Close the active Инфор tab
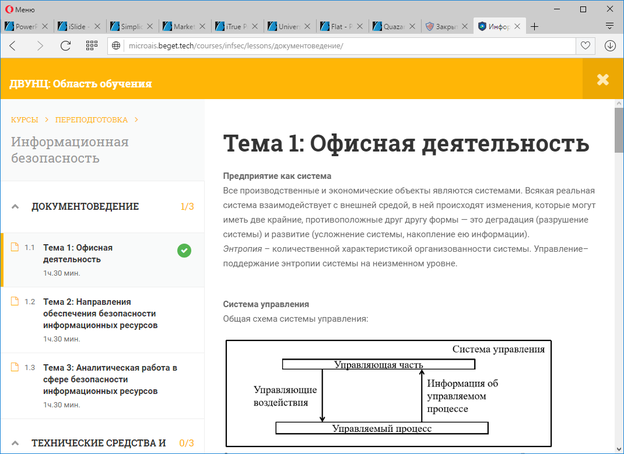This screenshot has width=624, height=454. point(517,26)
